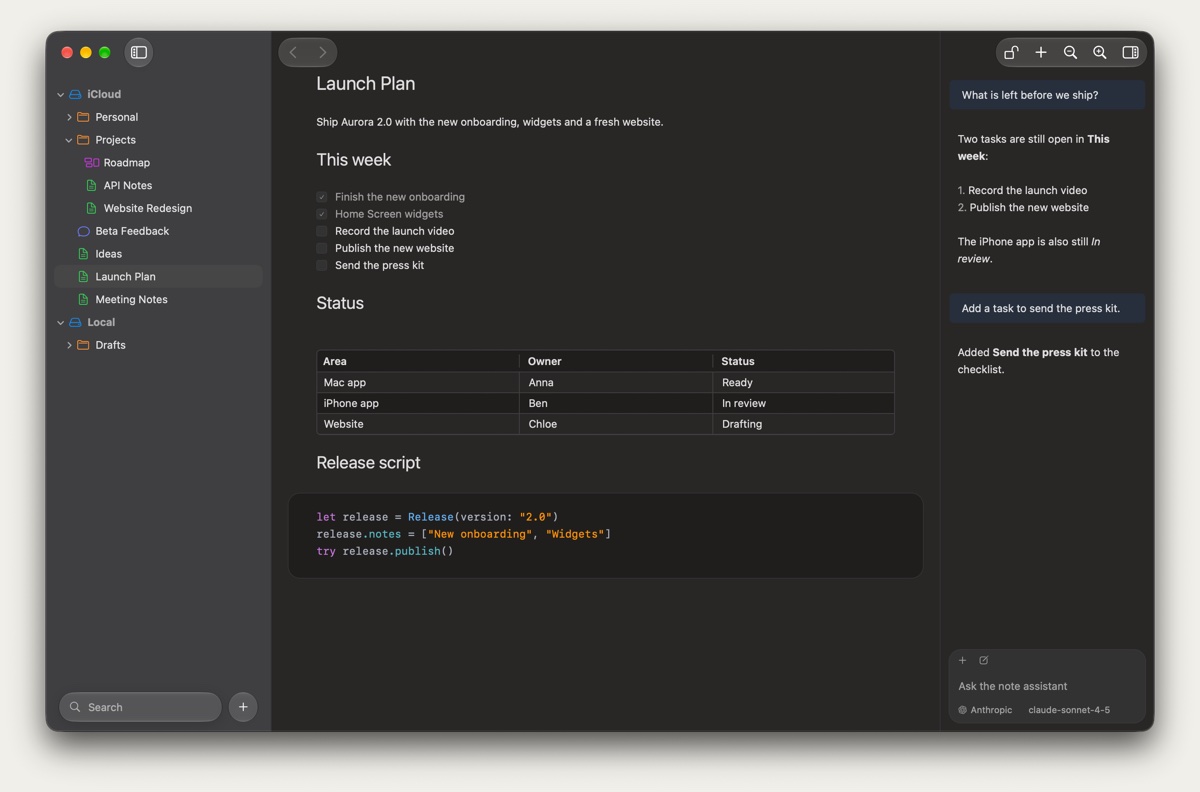Click the Status column header
Image resolution: width=1200 pixels, height=792 pixels.
[804, 361]
